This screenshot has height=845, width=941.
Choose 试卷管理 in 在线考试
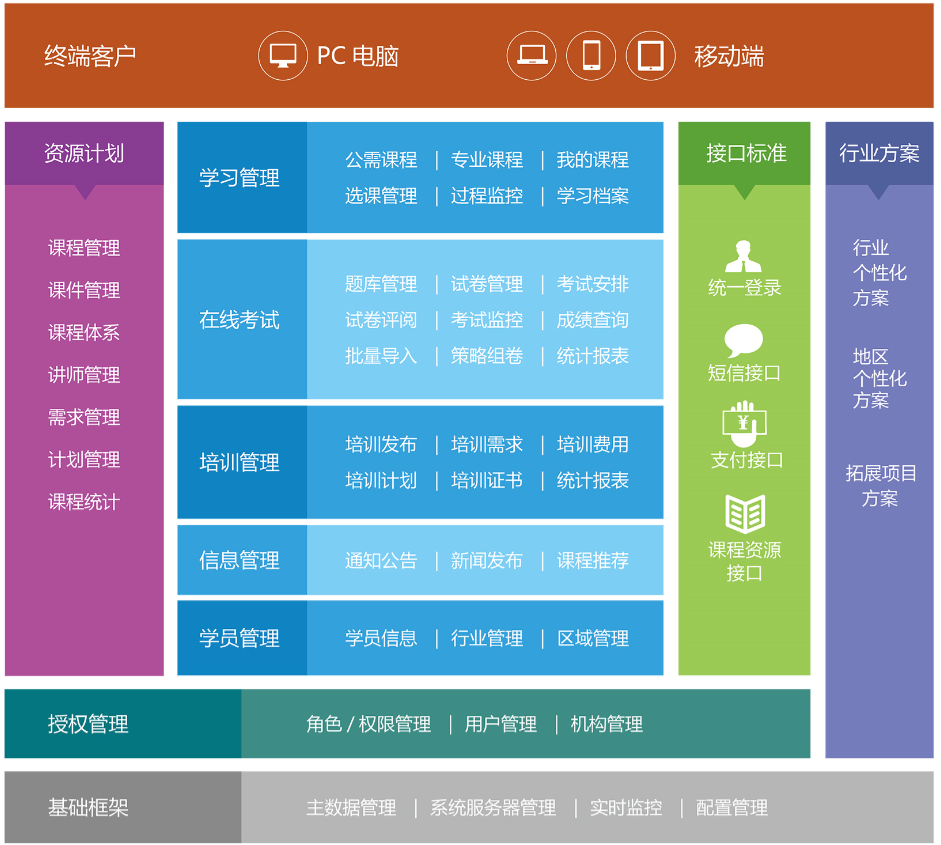487,284
